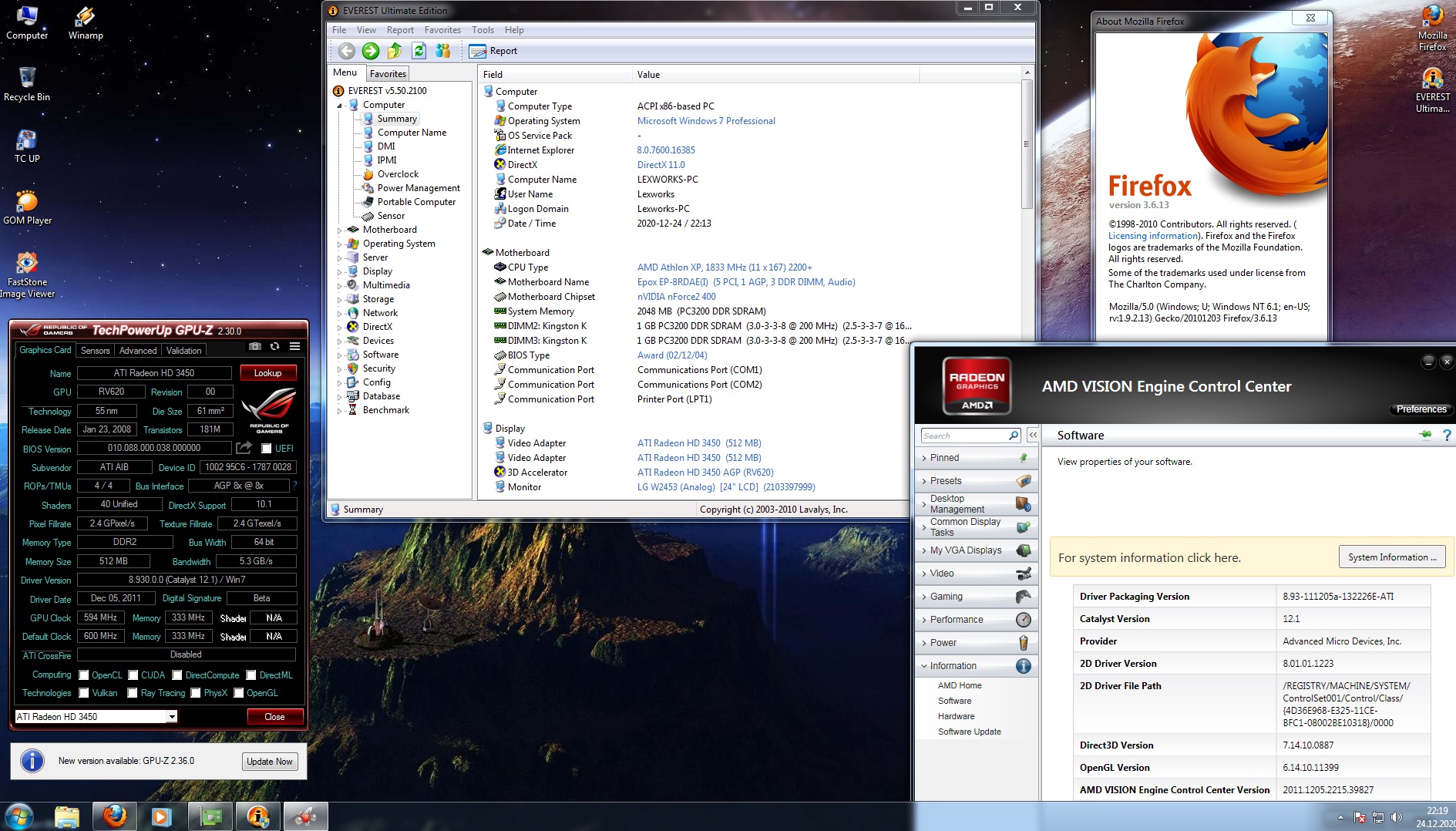Expand Storage node in EVEREST tree
Viewport: 1456px width, 831px height.
tap(339, 299)
